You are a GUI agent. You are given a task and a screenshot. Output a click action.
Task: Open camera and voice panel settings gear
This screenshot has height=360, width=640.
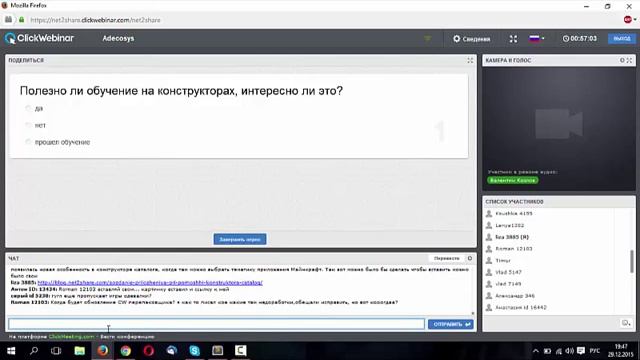(622, 60)
